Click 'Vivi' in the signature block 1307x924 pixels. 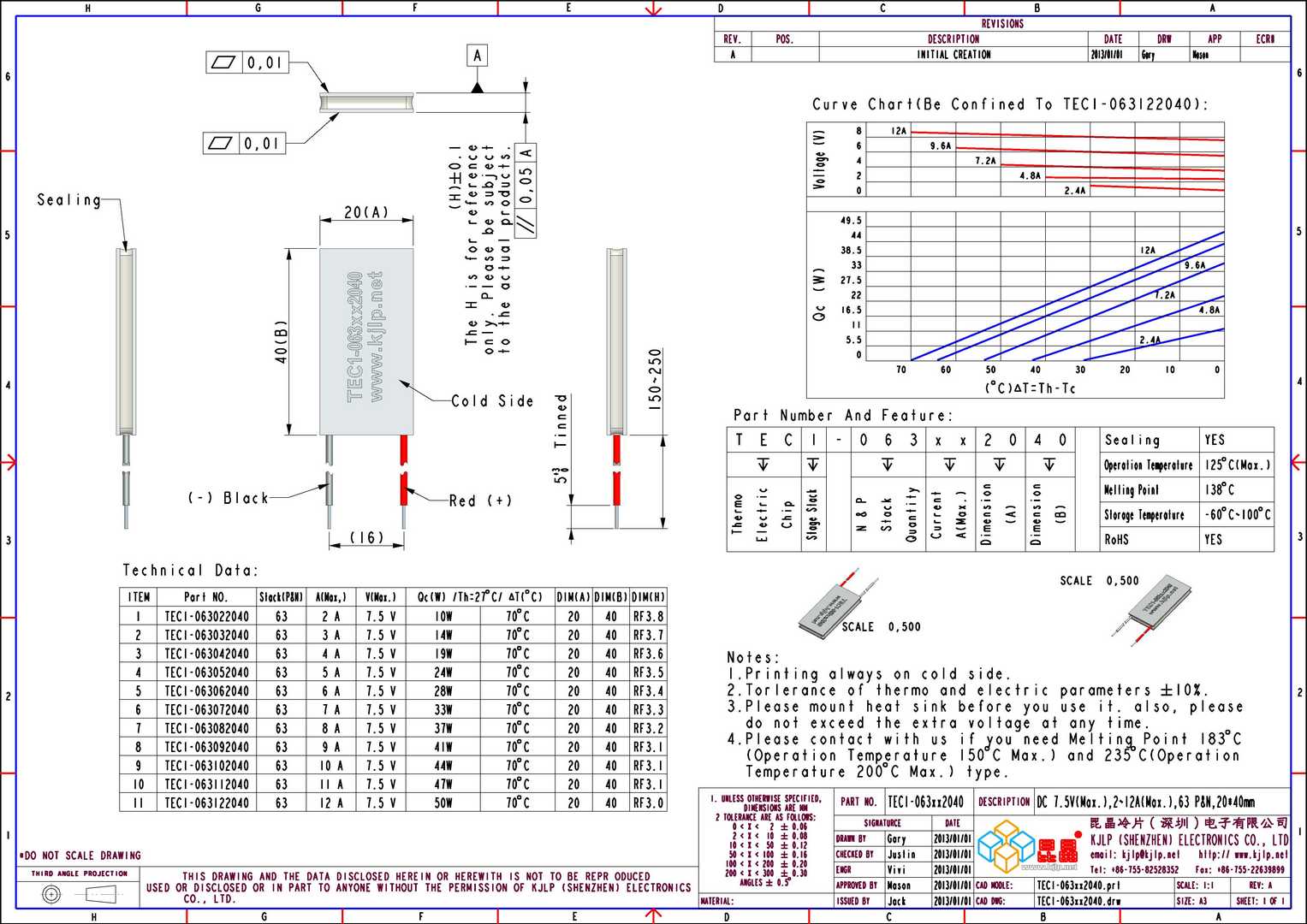pyautogui.click(x=896, y=870)
